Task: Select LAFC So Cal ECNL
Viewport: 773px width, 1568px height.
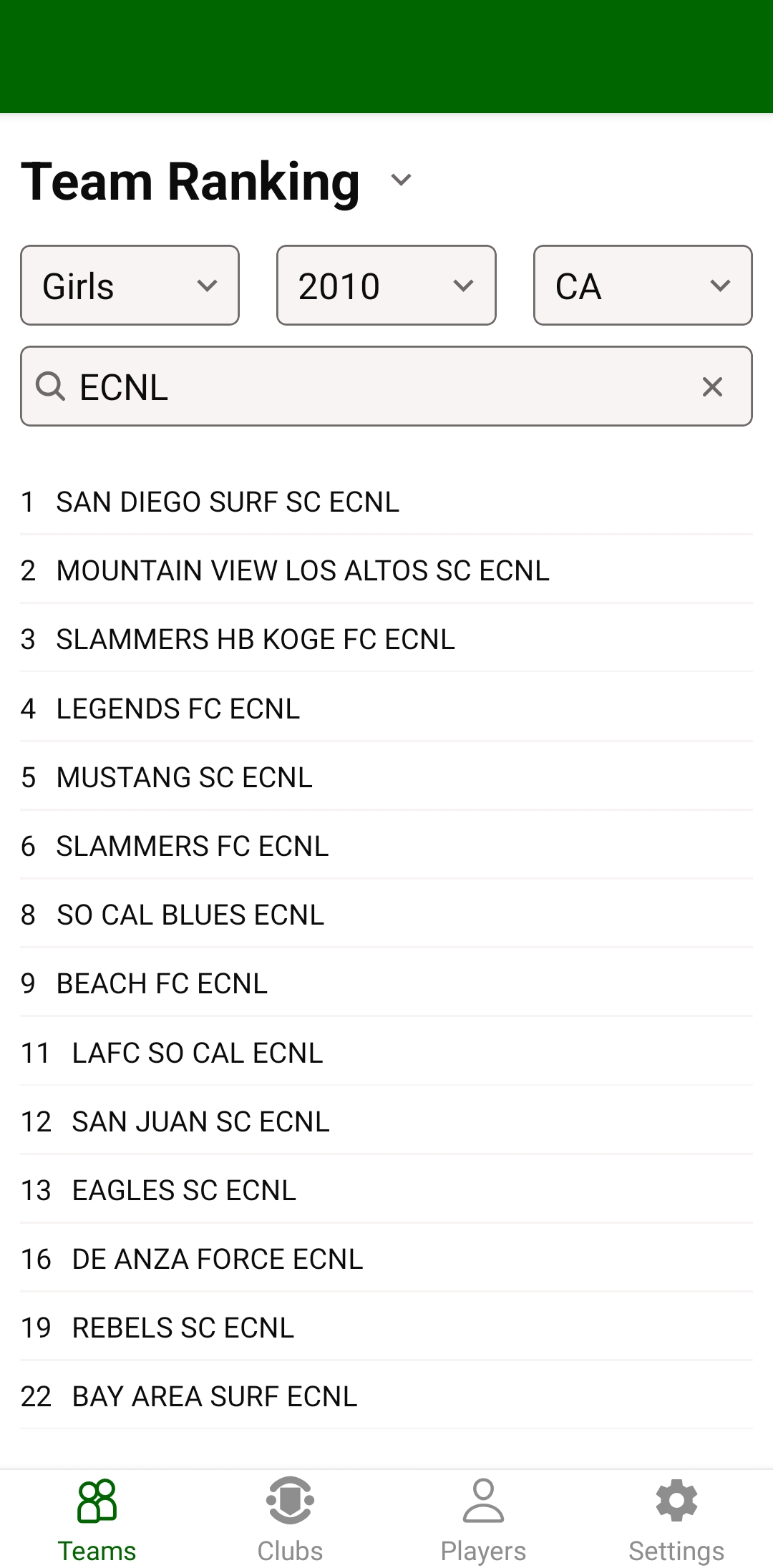Action: (x=198, y=1053)
